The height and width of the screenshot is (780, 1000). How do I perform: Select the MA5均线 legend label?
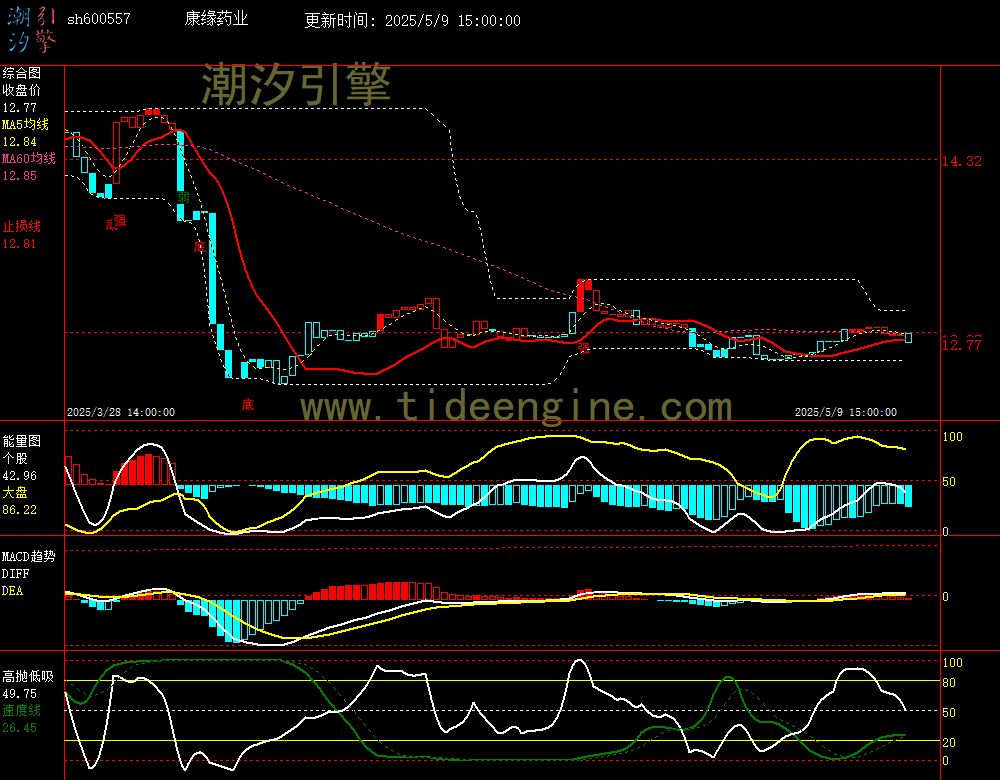tap(26, 124)
